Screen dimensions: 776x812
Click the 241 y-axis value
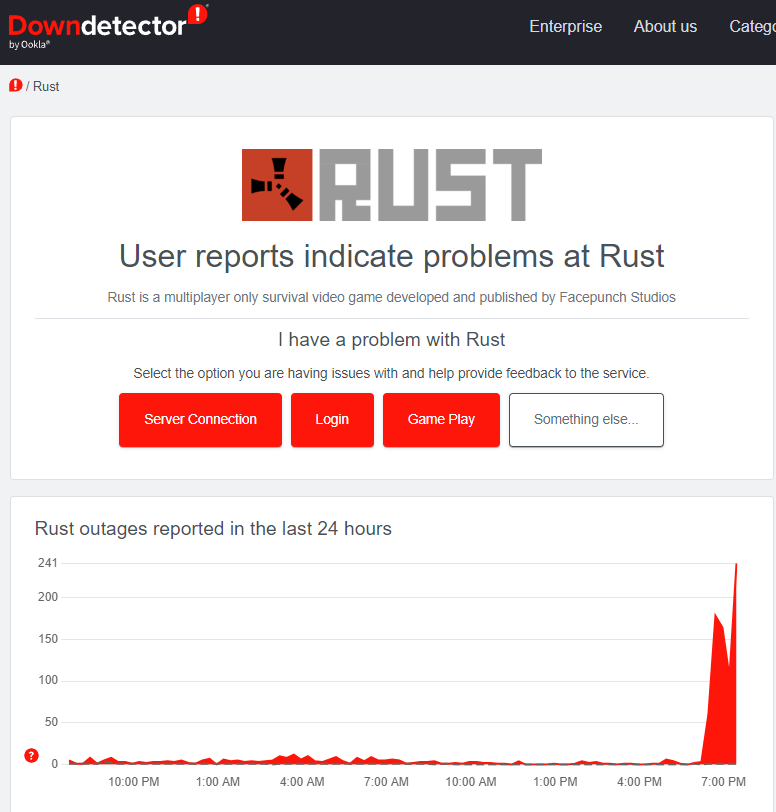click(48, 563)
